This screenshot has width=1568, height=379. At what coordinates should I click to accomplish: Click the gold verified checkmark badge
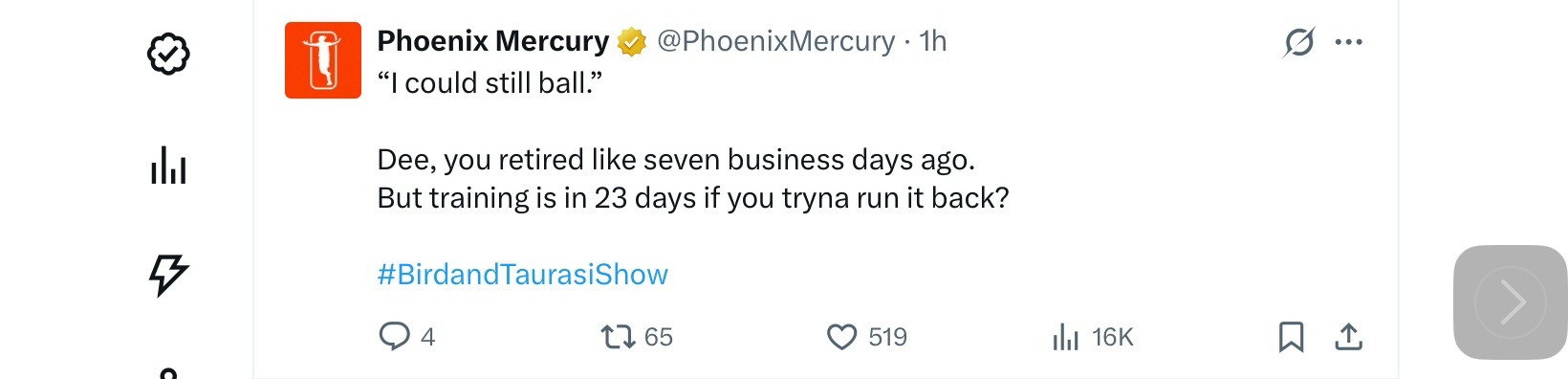632,42
